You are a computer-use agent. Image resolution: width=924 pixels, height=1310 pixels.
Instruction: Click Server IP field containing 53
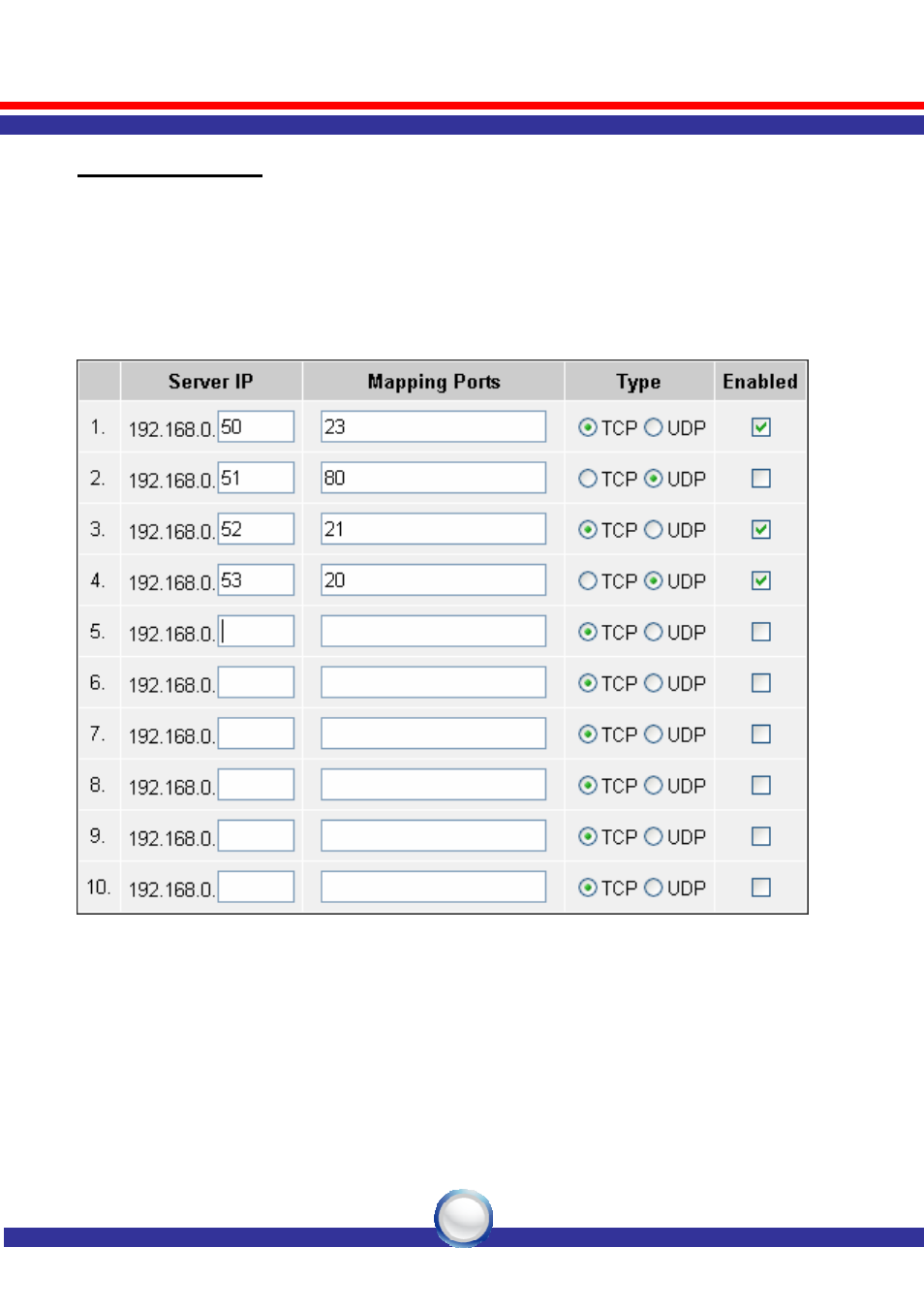point(256,580)
